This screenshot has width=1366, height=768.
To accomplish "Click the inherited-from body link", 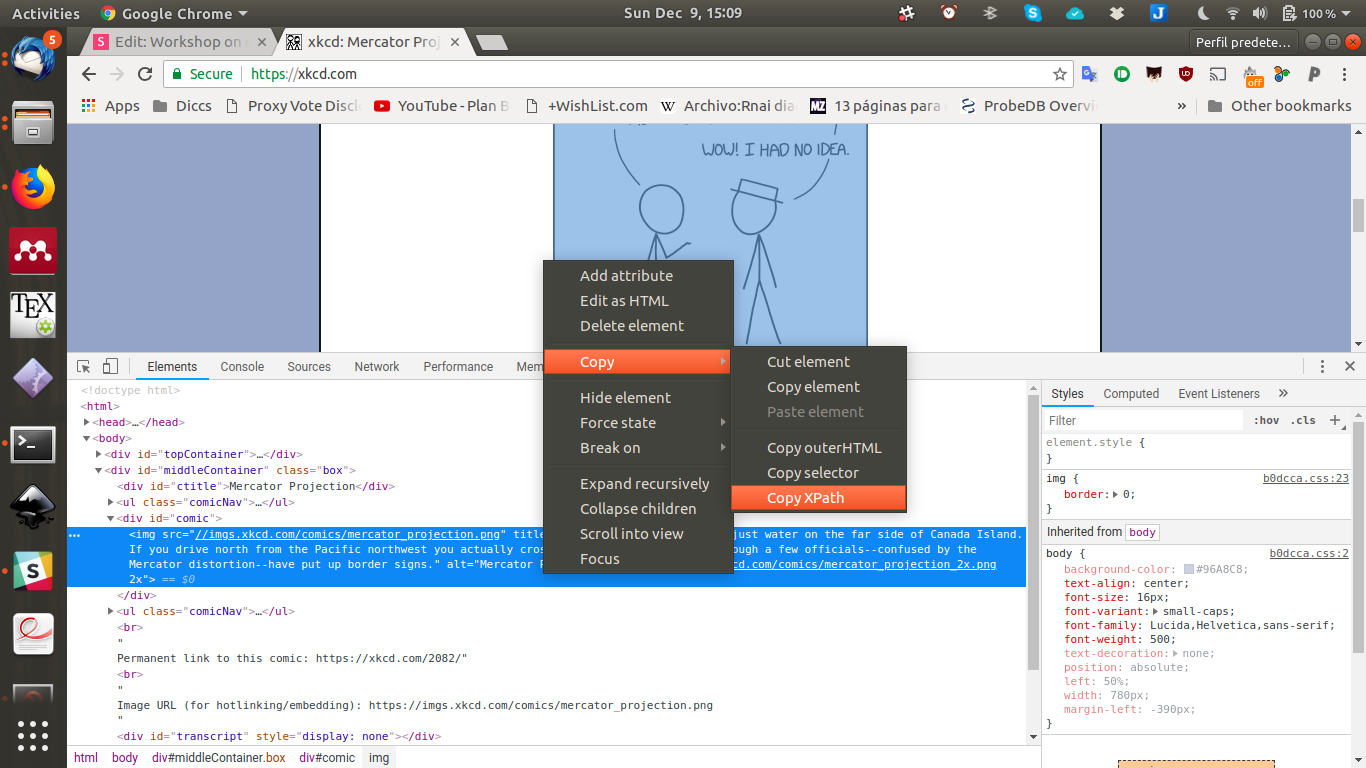I will pos(1142,533).
